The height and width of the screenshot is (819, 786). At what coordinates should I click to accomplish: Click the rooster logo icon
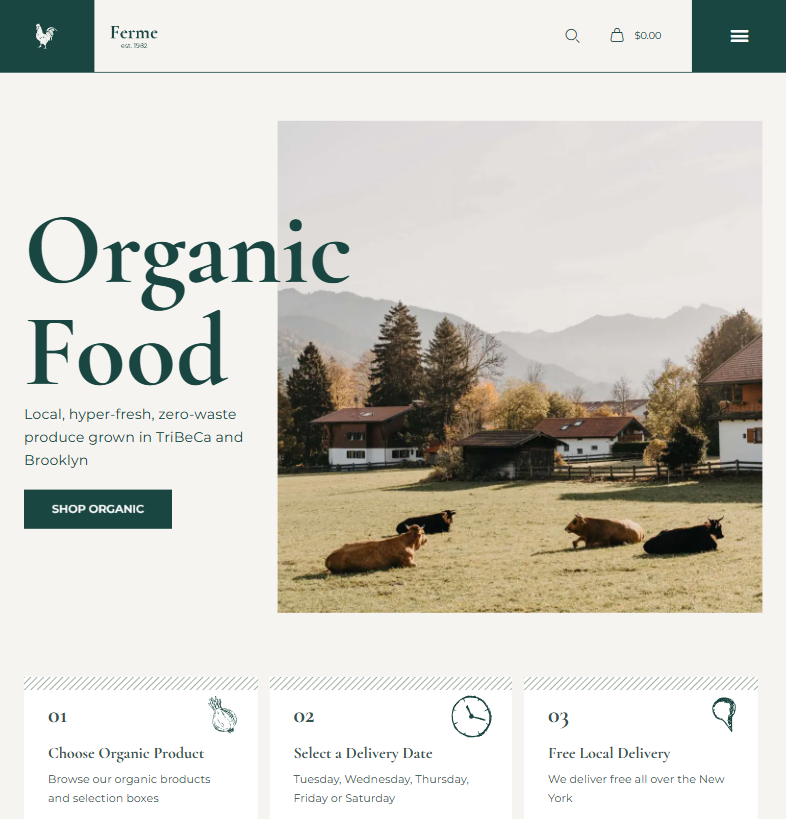coord(46,36)
